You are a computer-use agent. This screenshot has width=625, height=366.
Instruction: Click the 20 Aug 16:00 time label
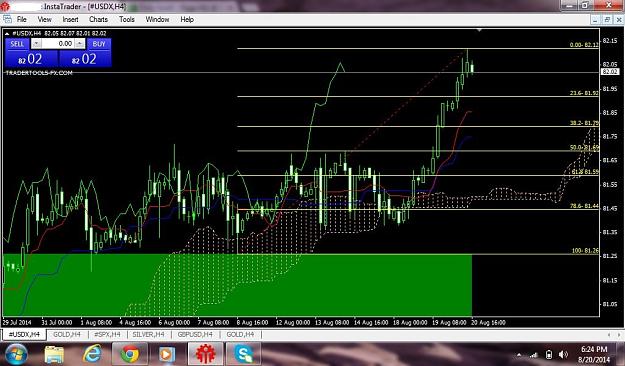(x=488, y=322)
